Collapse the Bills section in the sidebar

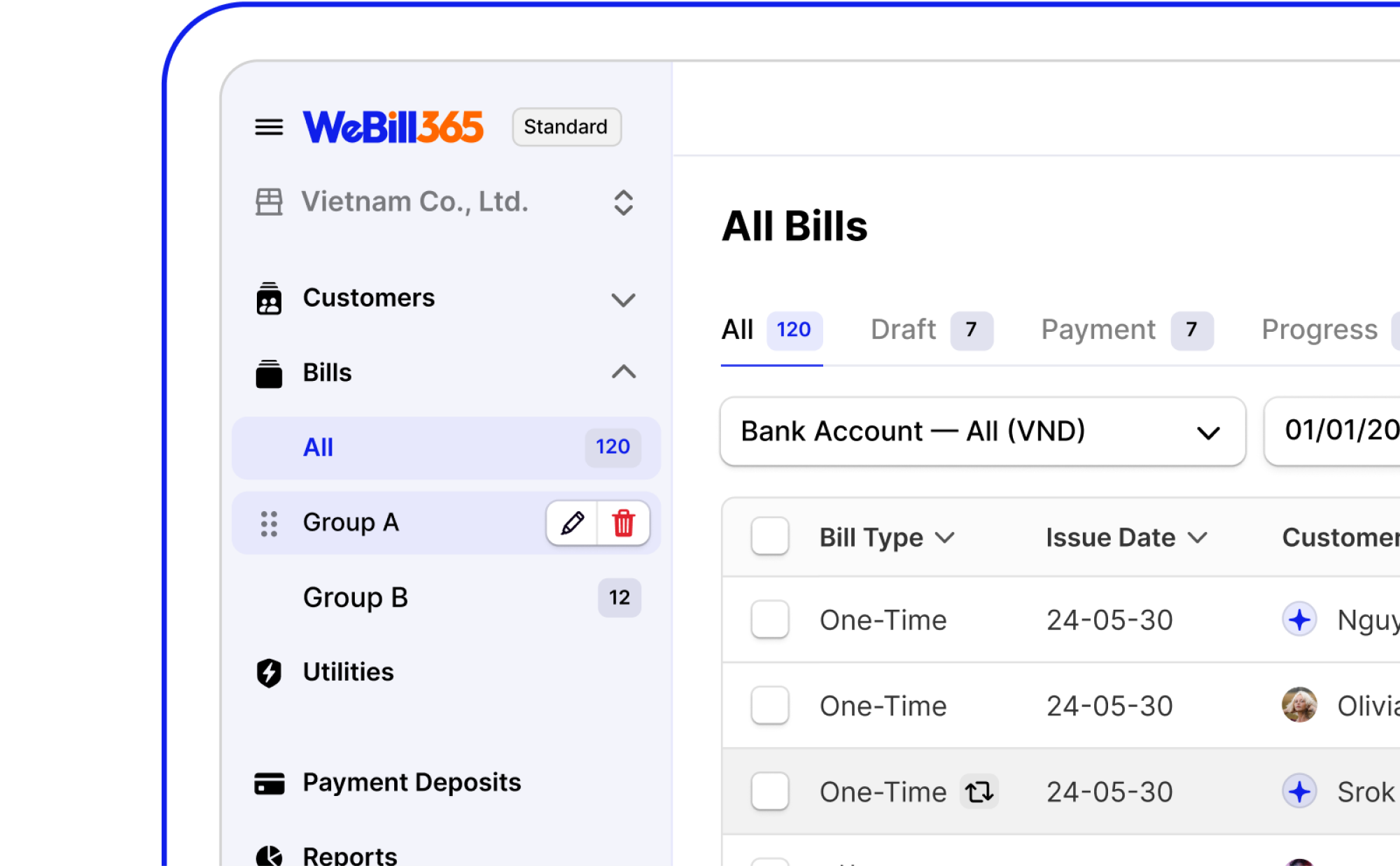[622, 372]
